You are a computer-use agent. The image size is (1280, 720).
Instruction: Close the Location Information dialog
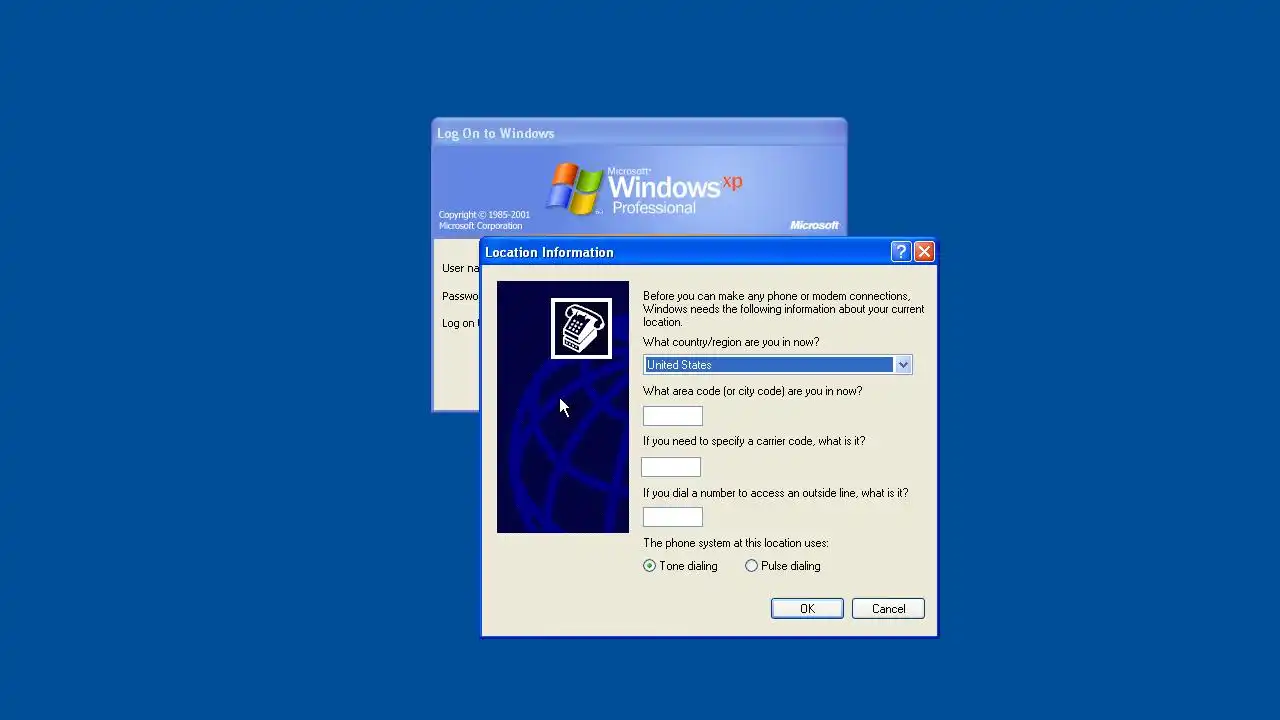click(924, 252)
